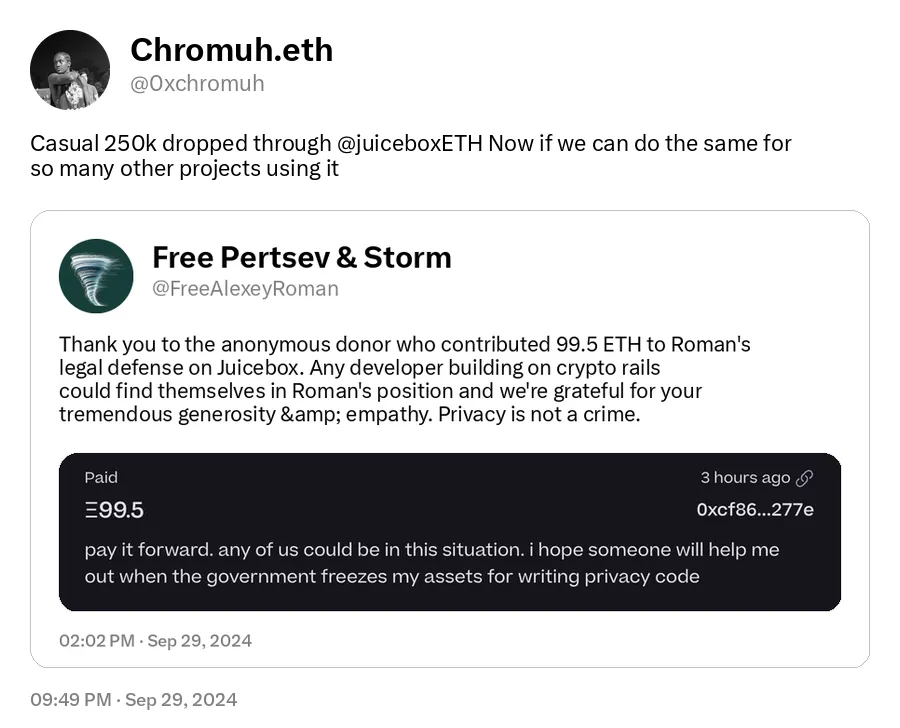Open the @FreeAlexeyRoman handle
900x728 pixels.
click(245, 288)
